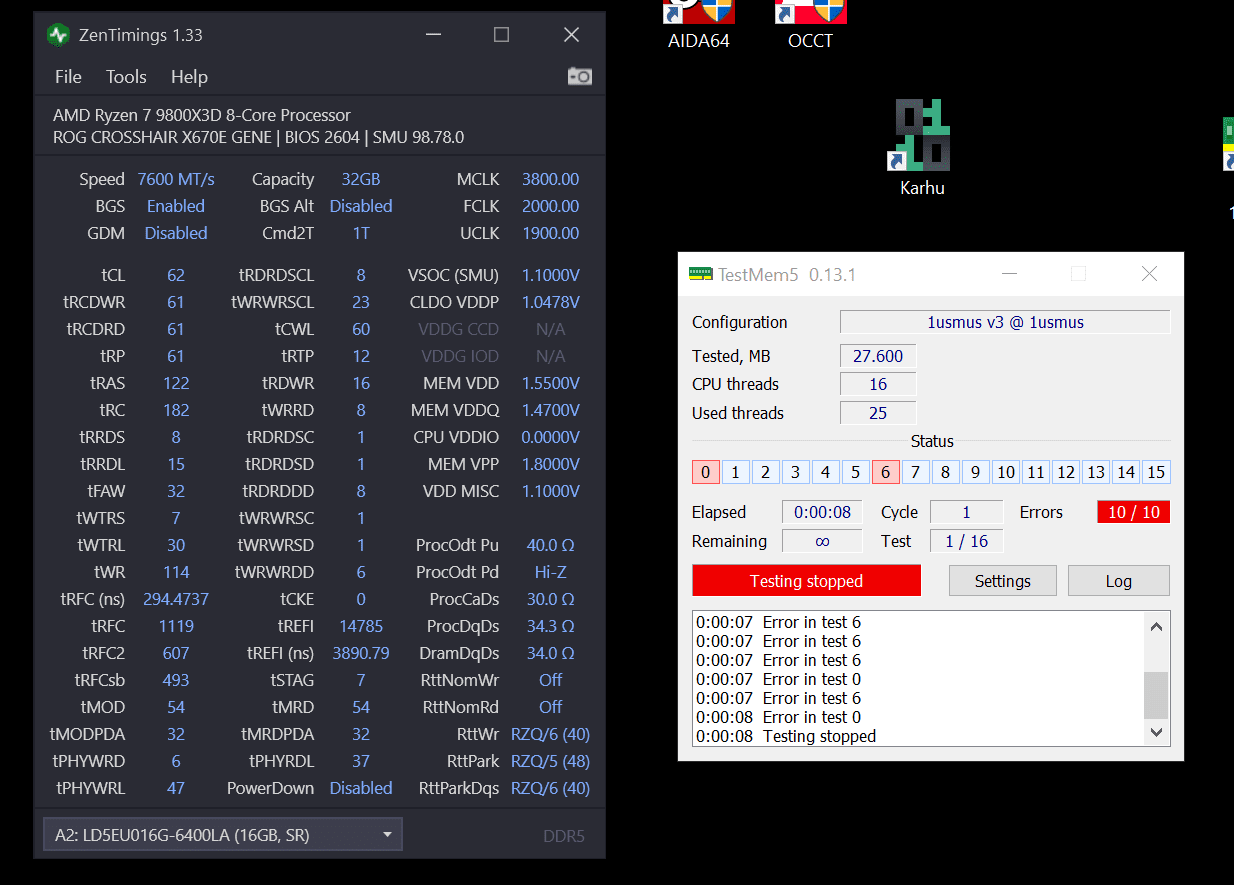Click the BGS Enabled value
The width and height of the screenshot is (1234, 885).
pos(176,206)
